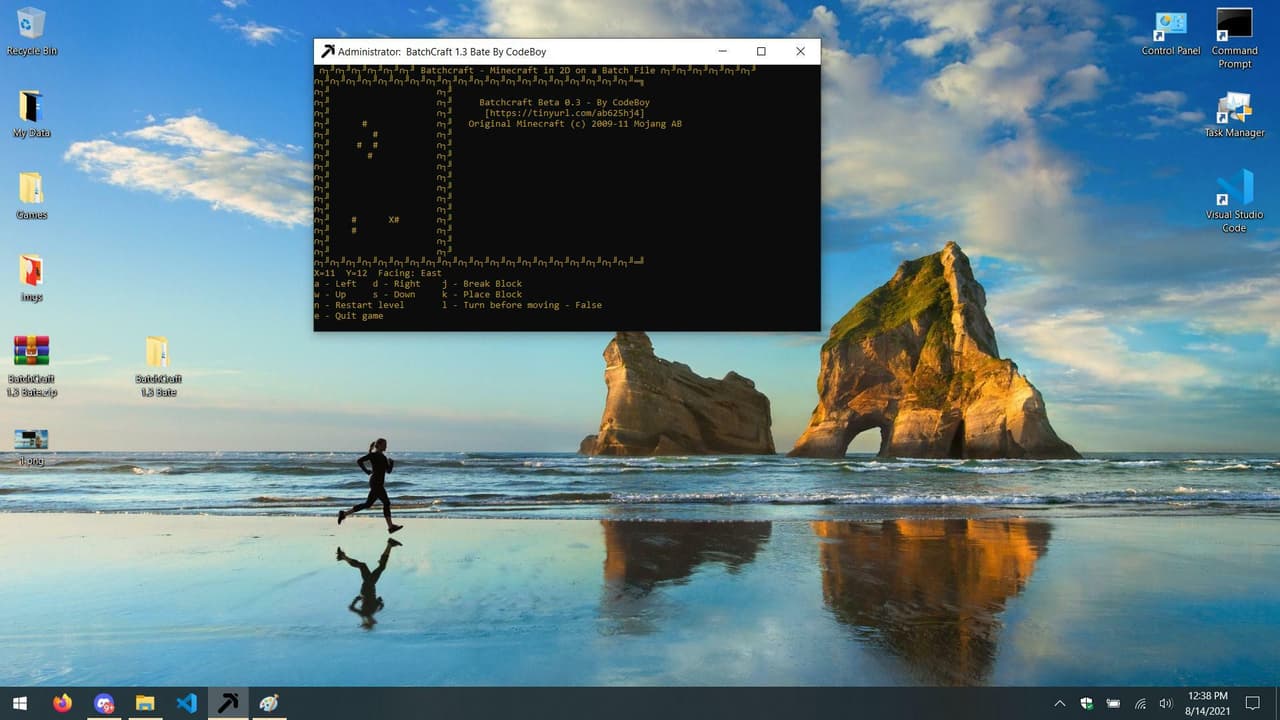The width and height of the screenshot is (1280, 720).
Task: Select the 1.png image file
Action: point(31,447)
